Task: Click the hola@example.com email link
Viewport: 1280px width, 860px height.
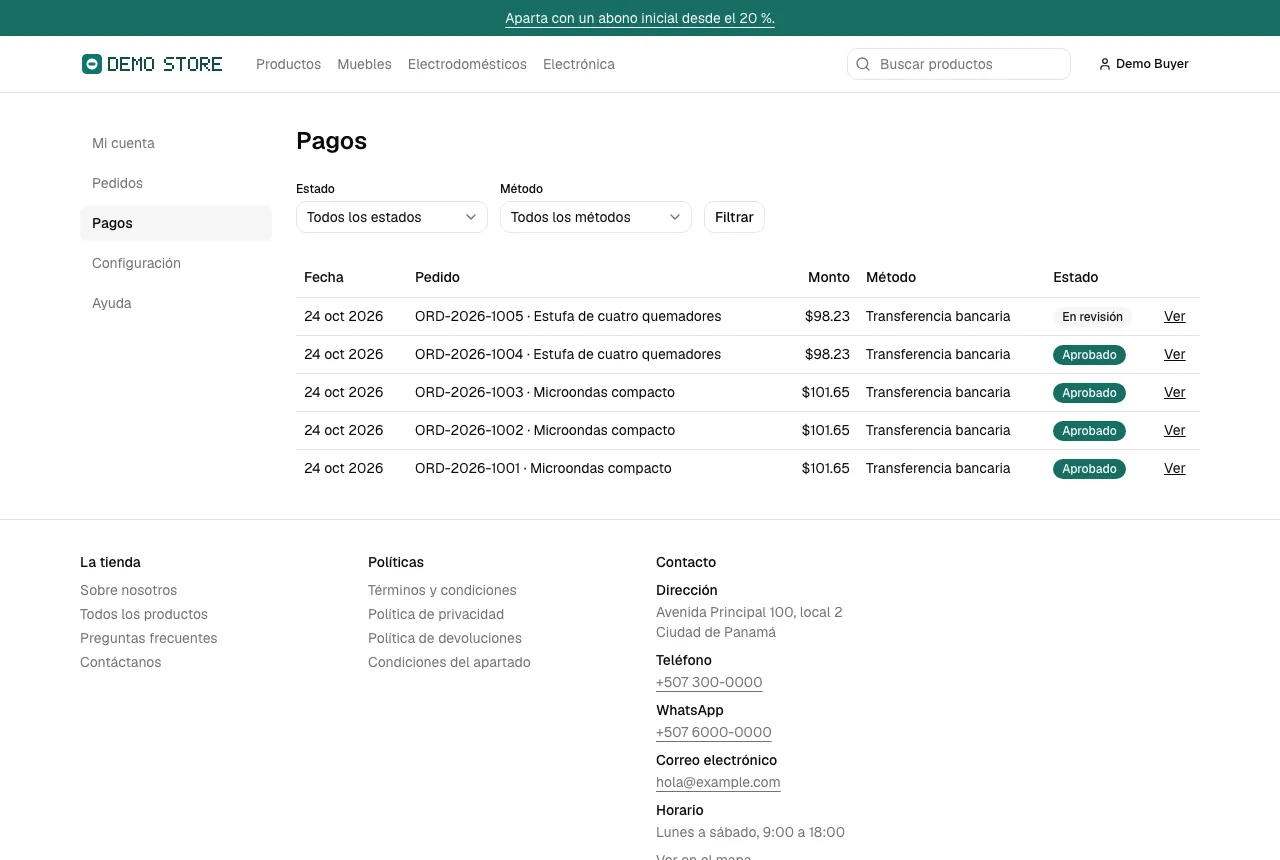Action: [x=718, y=782]
